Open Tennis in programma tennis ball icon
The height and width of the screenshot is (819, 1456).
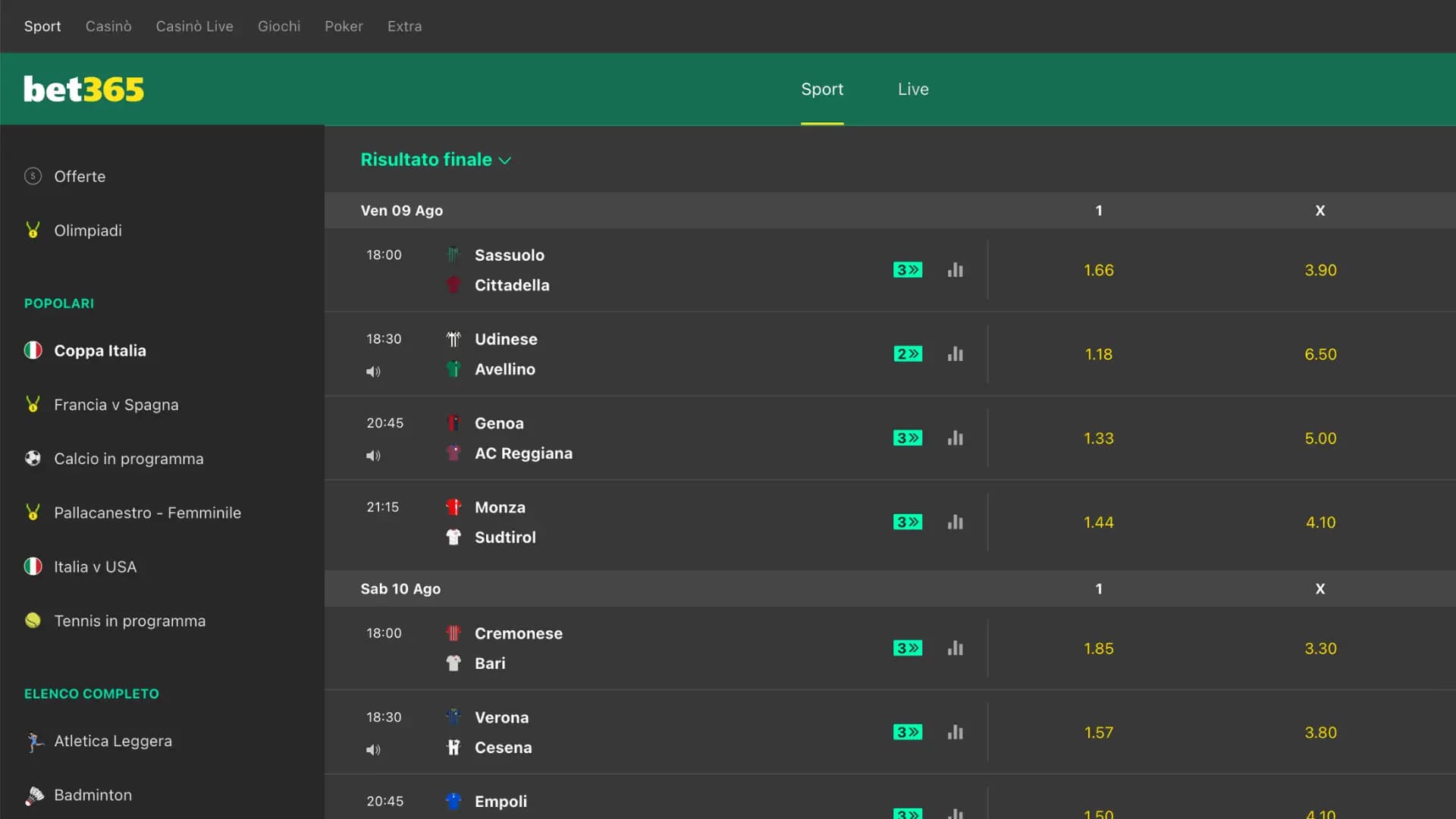pos(33,620)
